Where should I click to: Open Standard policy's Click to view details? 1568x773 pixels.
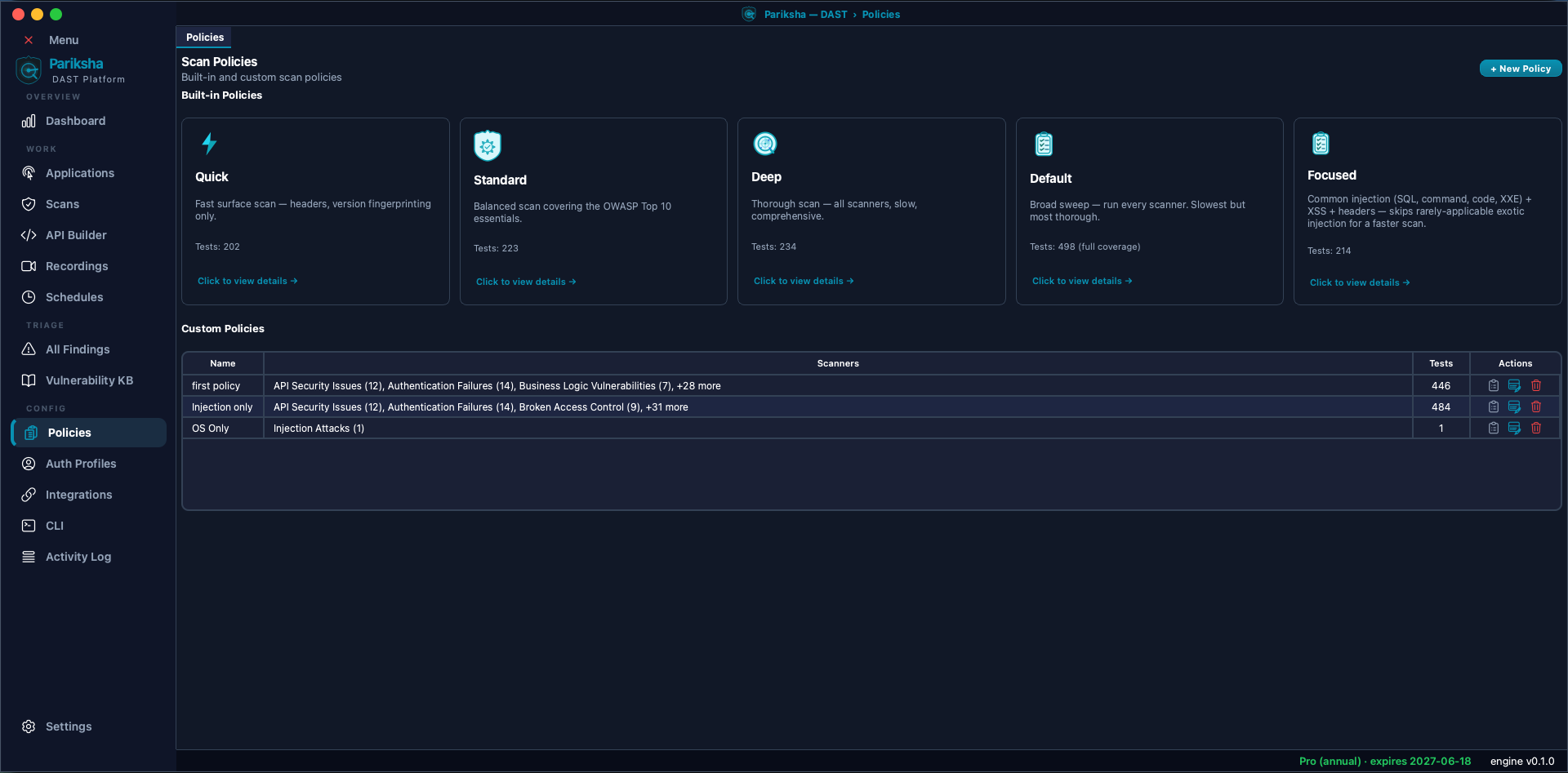click(526, 282)
